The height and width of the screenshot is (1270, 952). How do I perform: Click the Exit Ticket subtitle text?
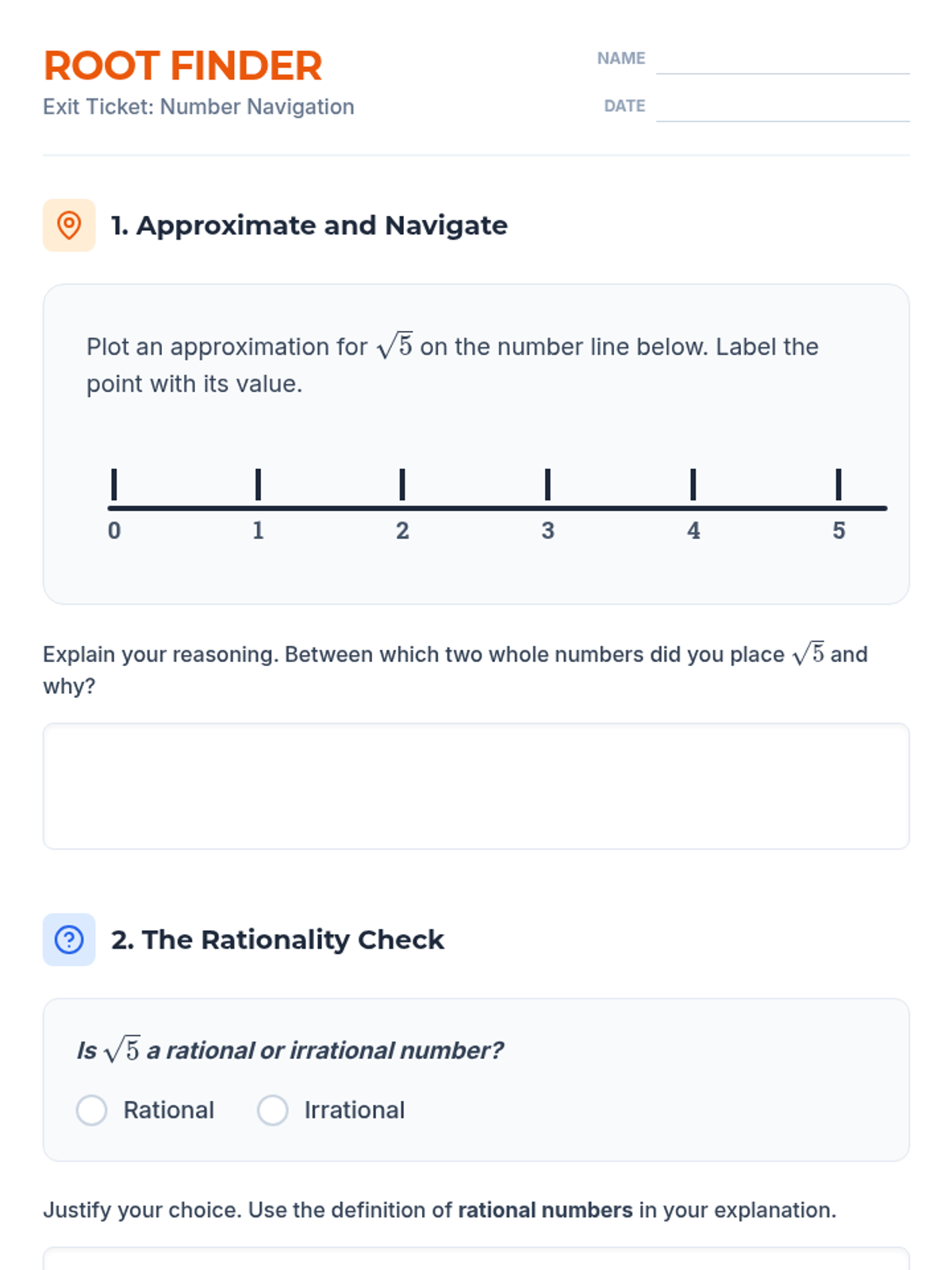[198, 107]
